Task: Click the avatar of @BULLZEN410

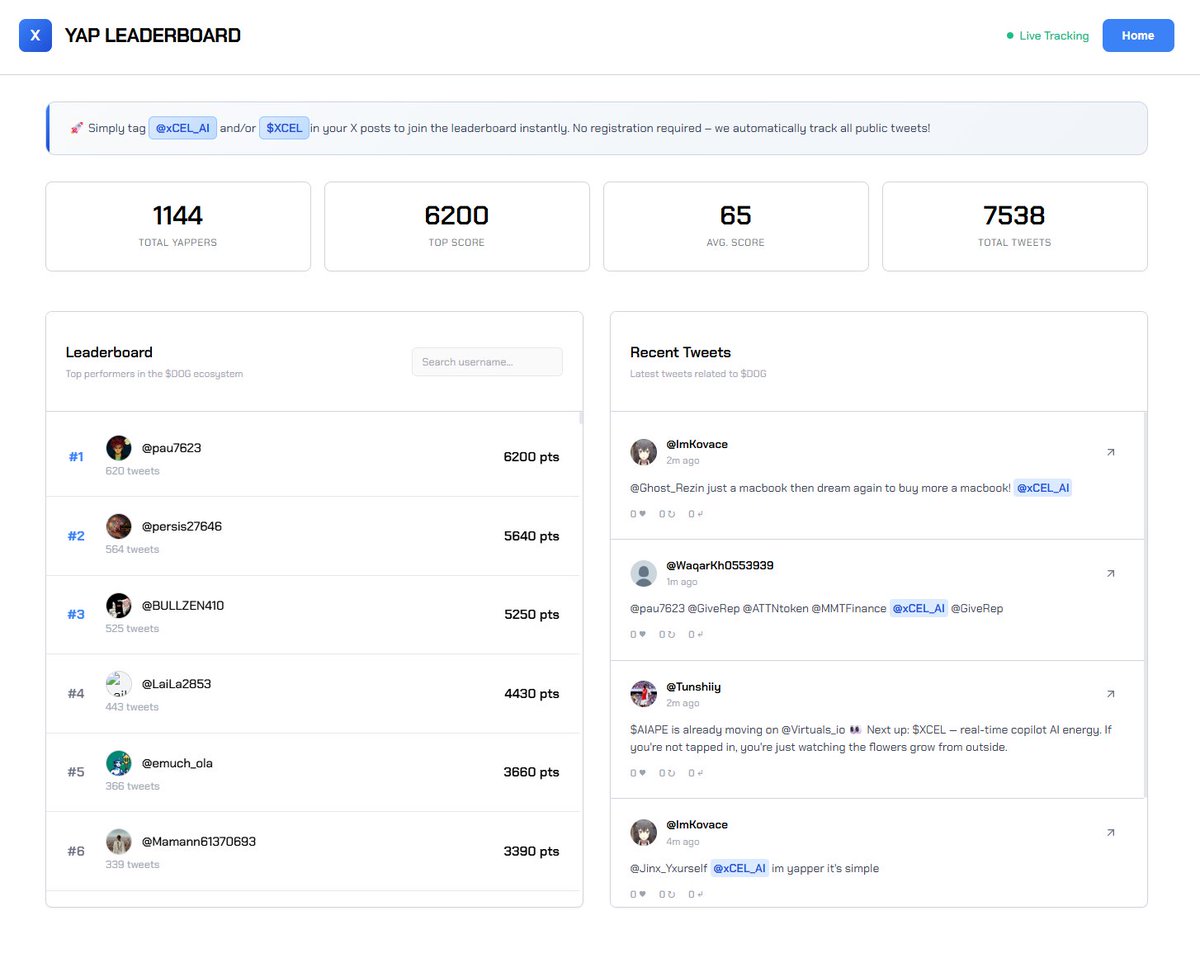Action: [119, 605]
